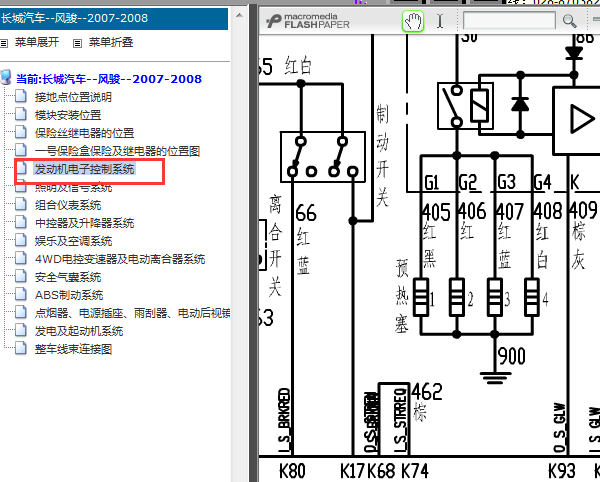Screen dimensions: 600x482
Task: Click the 离合开关 label in the diagram
Action: [x=275, y=246]
